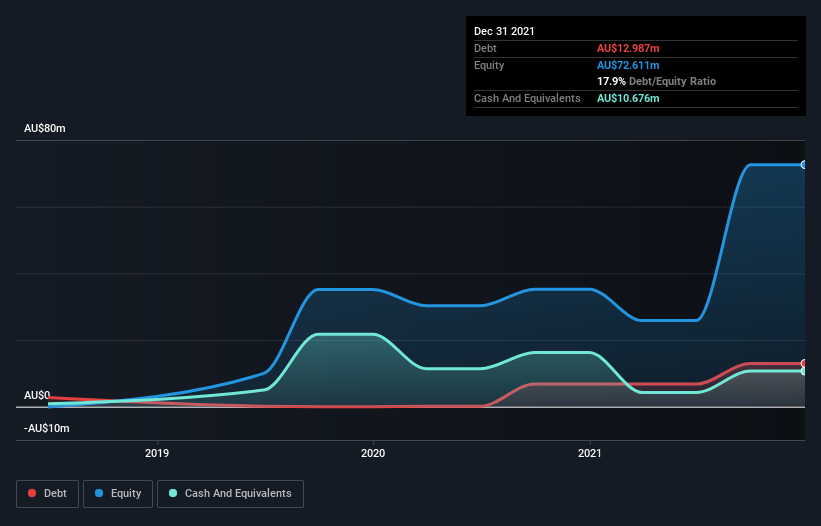This screenshot has width=821, height=526.
Task: Click the Debt label in tooltip
Action: point(485,48)
